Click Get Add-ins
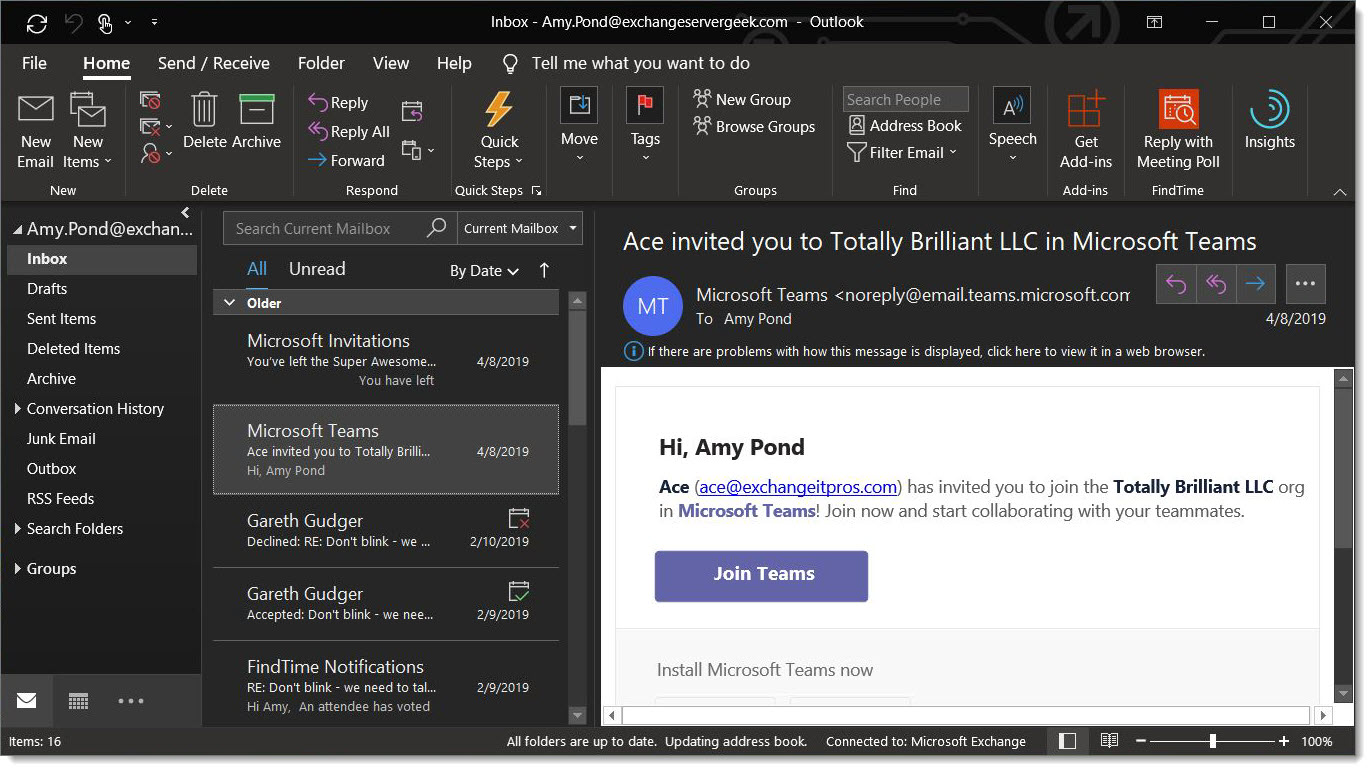This screenshot has width=1371, height=771. click(1086, 131)
